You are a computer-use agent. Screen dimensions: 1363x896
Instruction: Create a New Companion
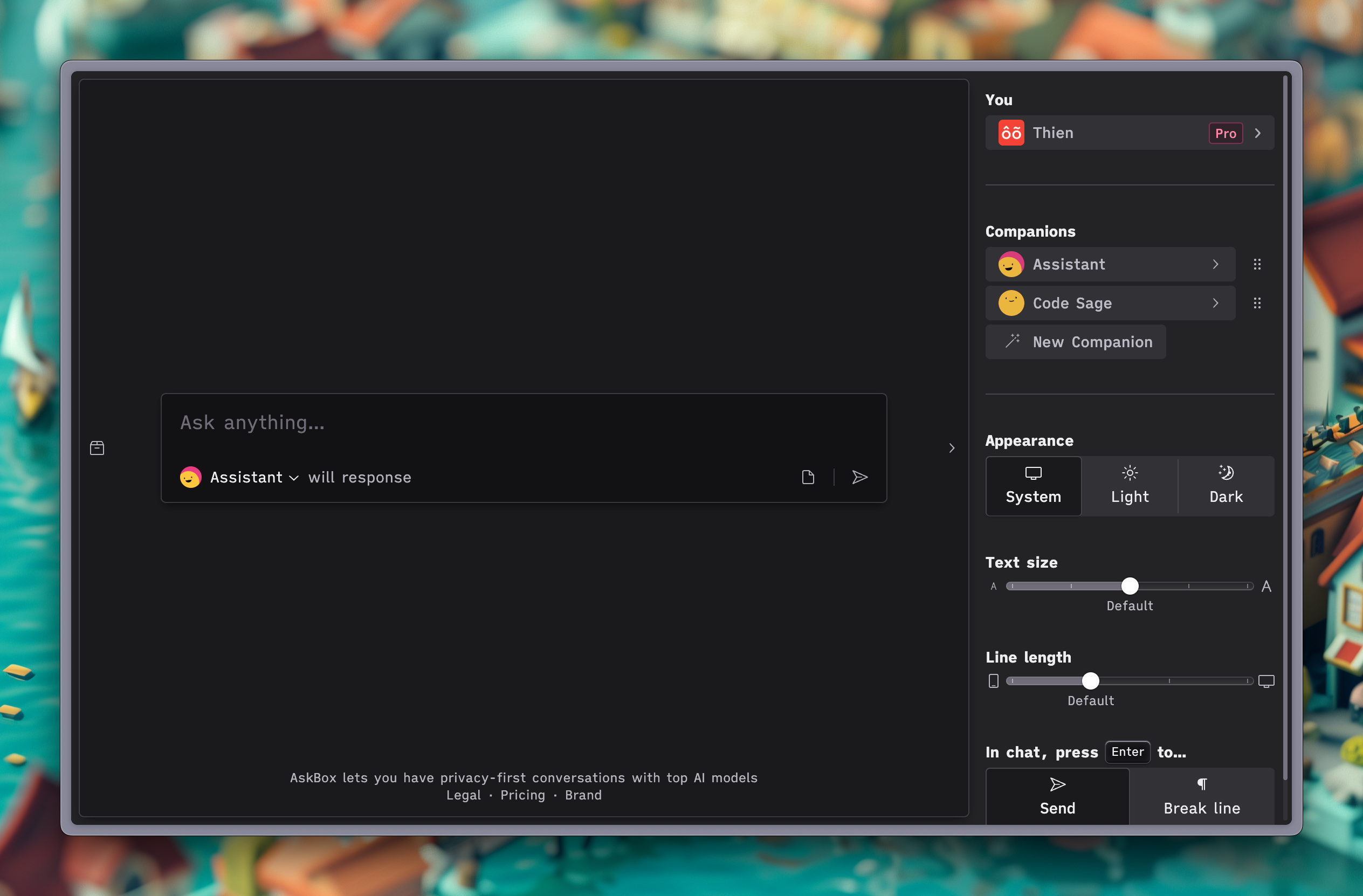tap(1075, 342)
